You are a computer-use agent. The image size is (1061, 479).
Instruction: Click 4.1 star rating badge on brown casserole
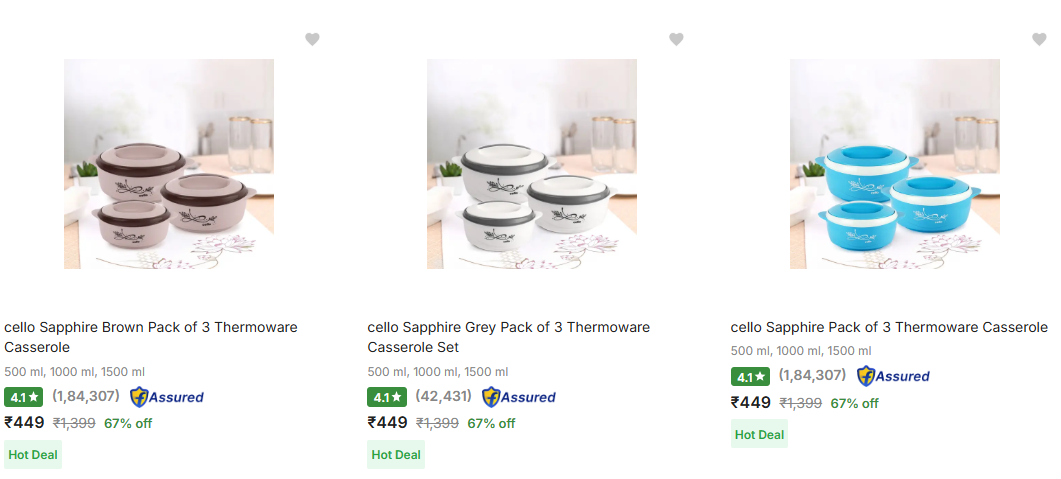[x=23, y=397]
